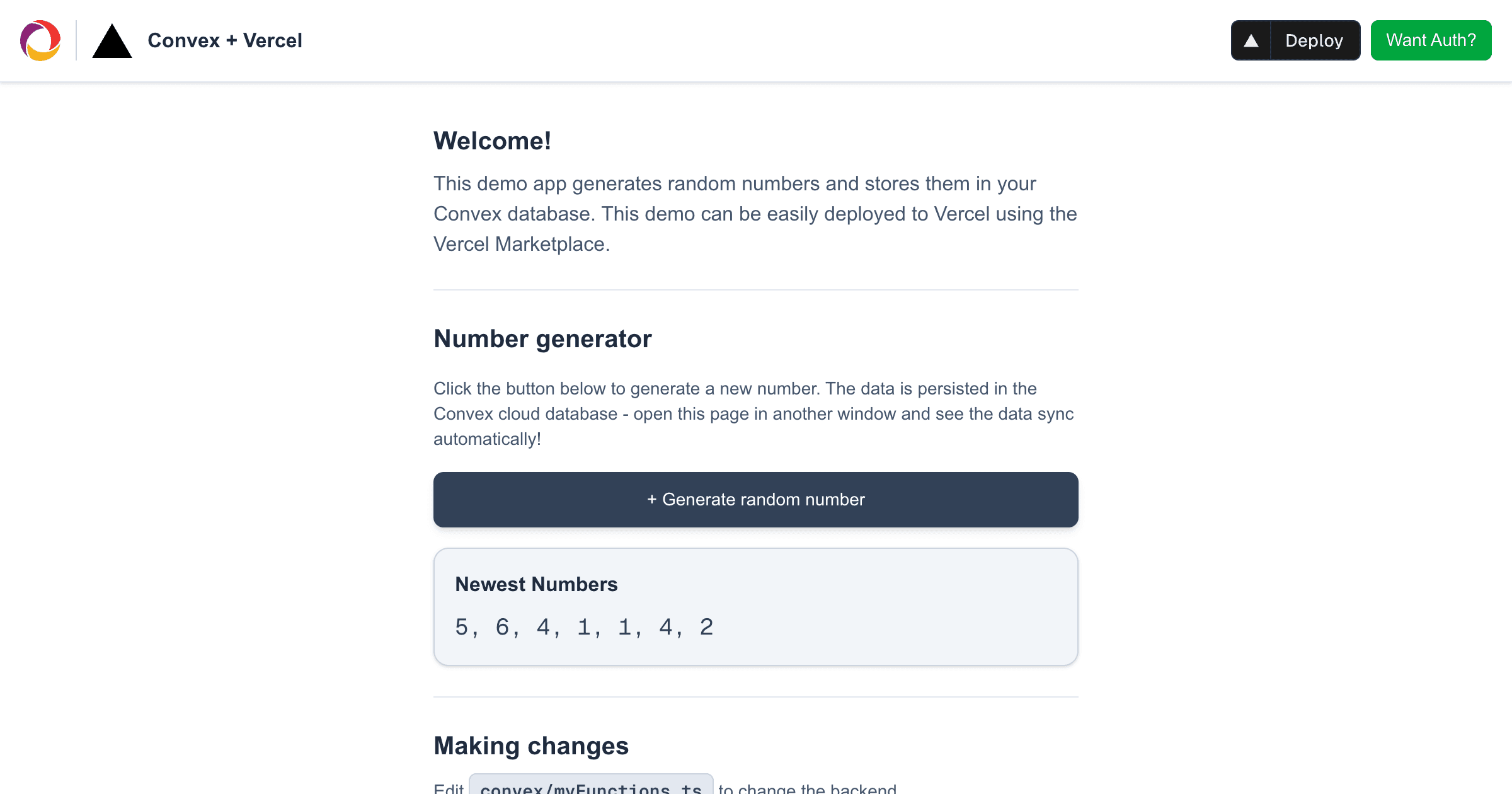Click the convex/myFunctions.ts code snippet
The image size is (1512, 794).
[590, 786]
